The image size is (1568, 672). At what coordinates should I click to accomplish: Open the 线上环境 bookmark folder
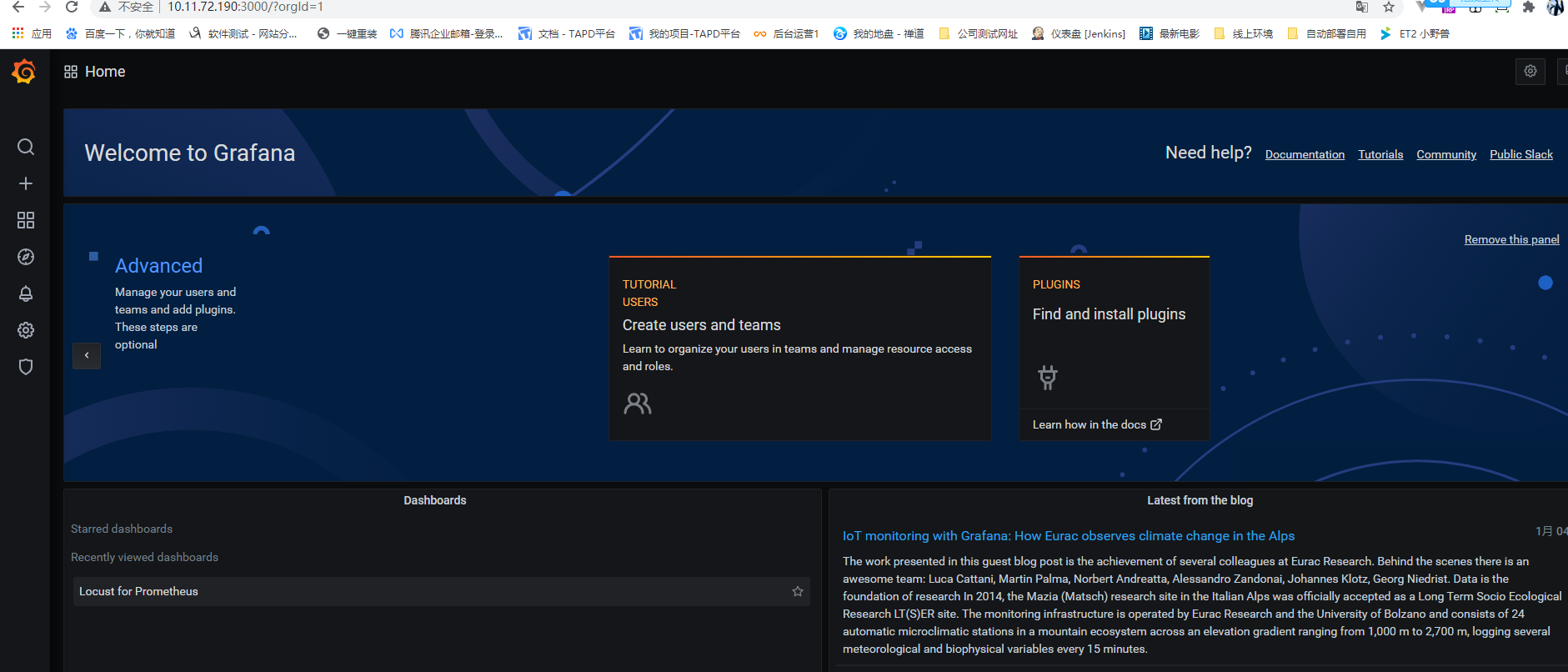click(x=1243, y=34)
